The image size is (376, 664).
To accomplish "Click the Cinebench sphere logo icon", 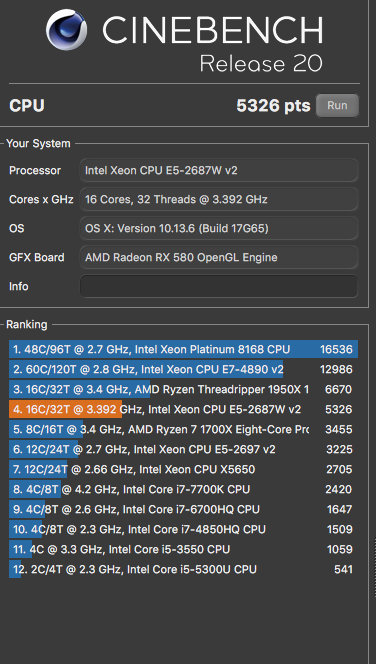I will click(67, 30).
